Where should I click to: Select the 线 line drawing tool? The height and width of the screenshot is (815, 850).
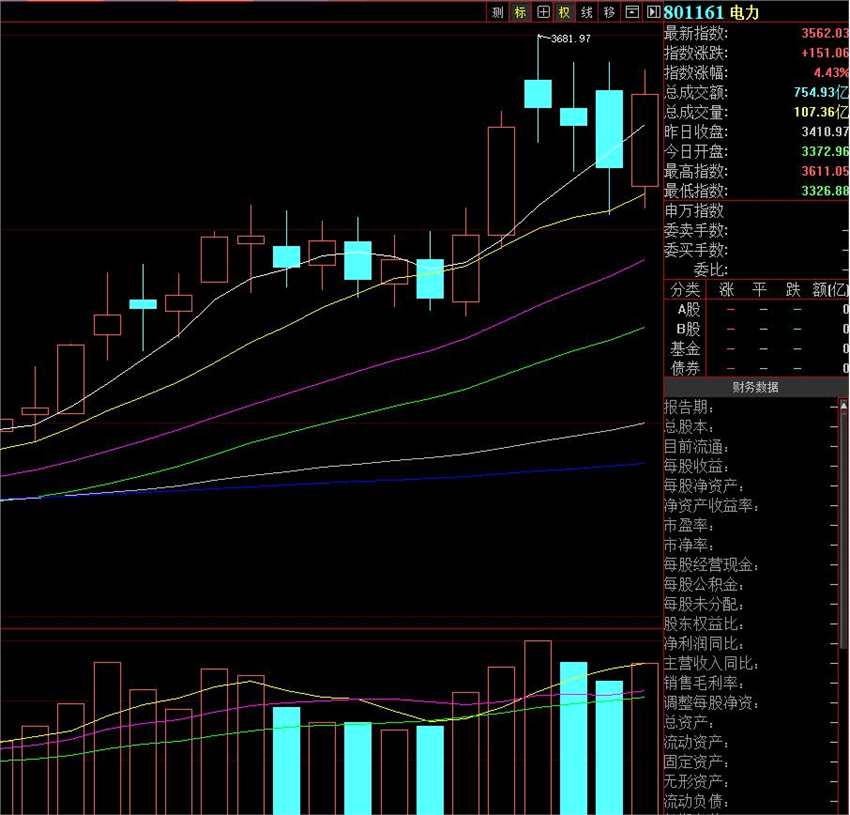[587, 12]
